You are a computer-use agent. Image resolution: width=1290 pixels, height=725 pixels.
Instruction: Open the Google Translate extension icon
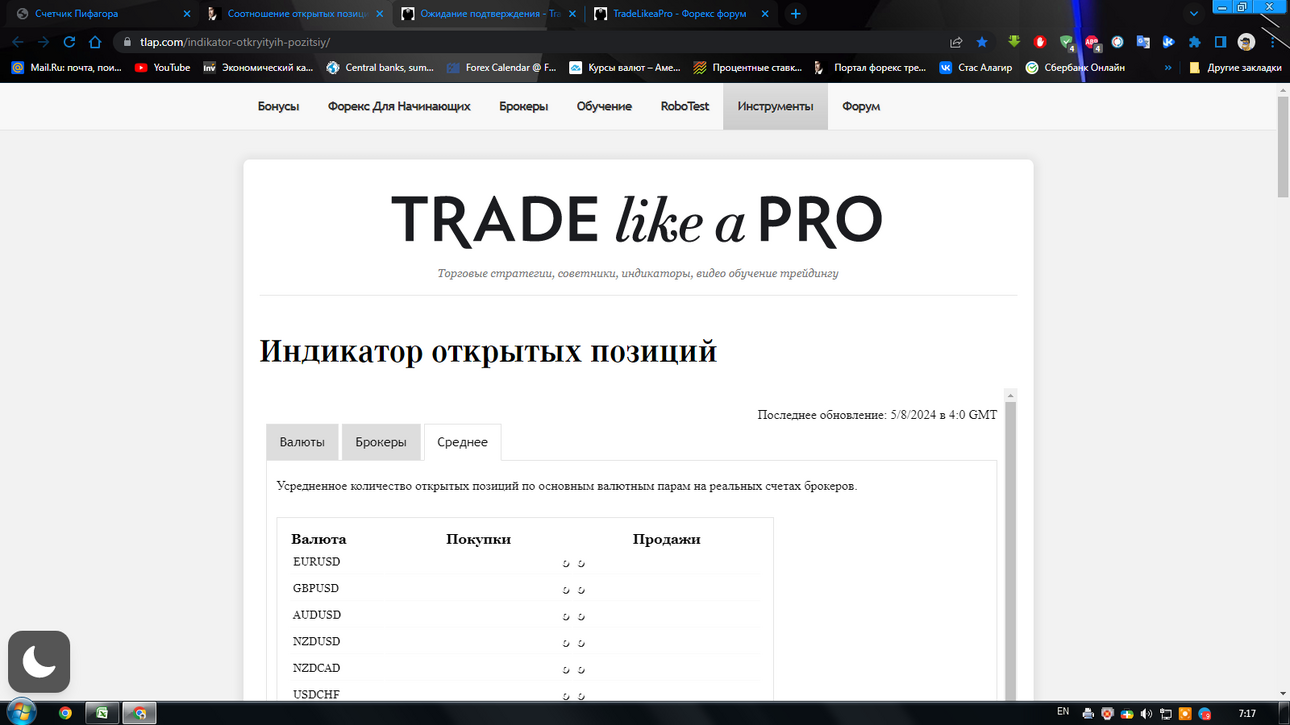pyautogui.click(x=1143, y=42)
